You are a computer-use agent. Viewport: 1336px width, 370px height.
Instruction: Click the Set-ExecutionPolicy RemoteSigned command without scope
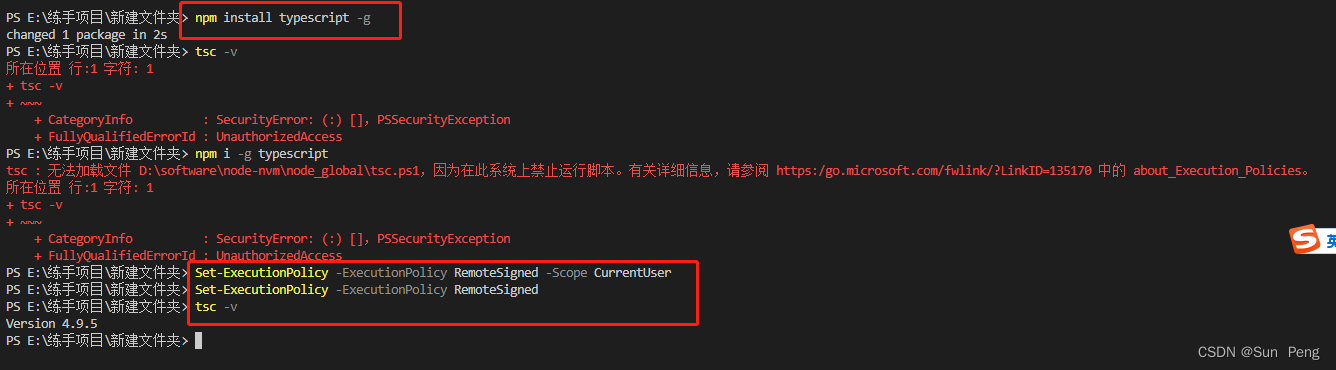pos(366,290)
